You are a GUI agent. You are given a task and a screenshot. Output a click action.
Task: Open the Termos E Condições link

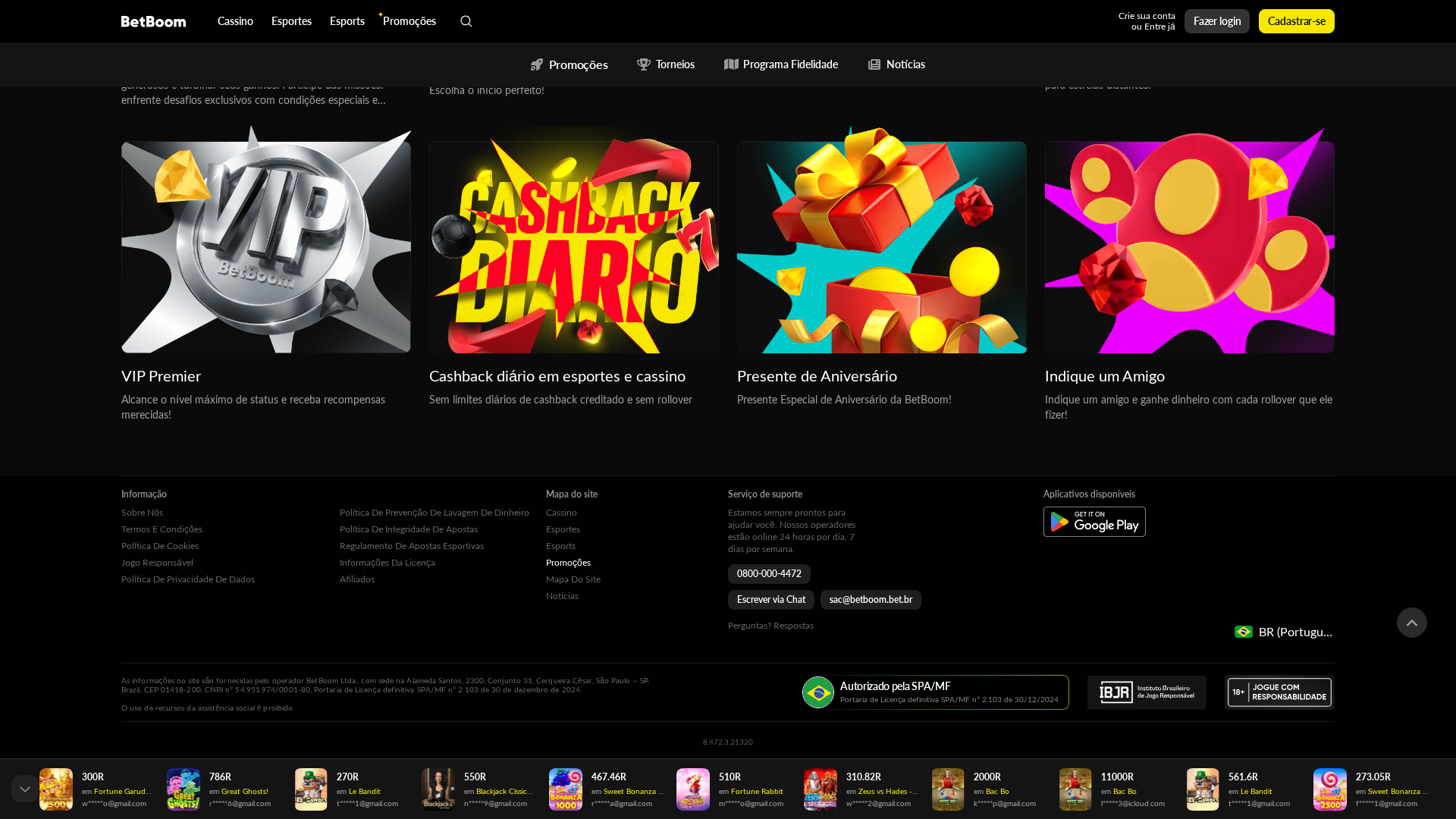(x=162, y=529)
